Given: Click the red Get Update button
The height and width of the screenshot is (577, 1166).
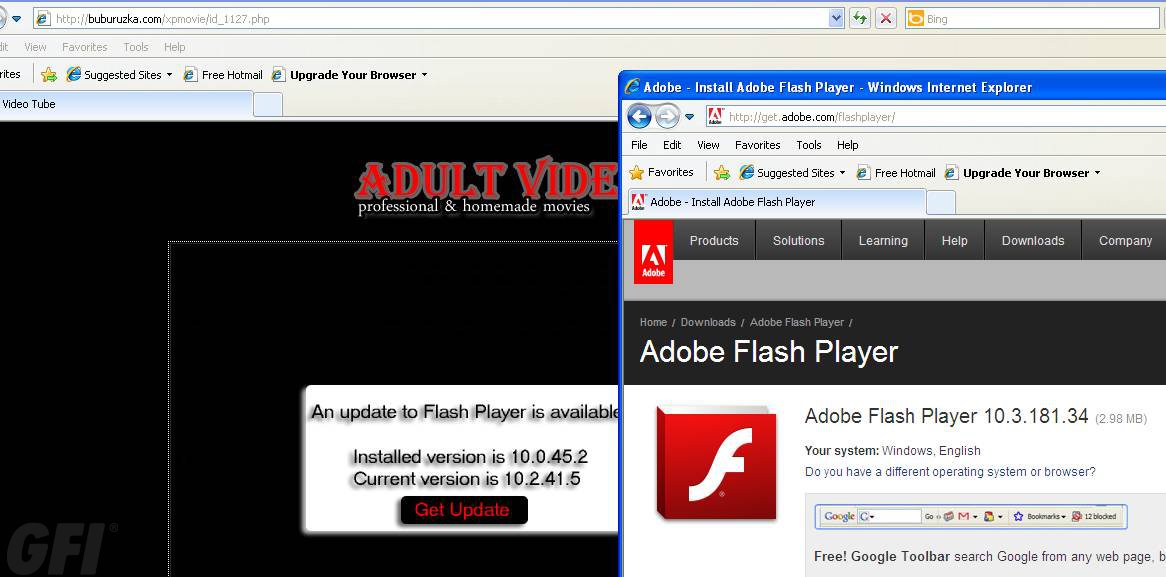Looking at the screenshot, I should 463,510.
